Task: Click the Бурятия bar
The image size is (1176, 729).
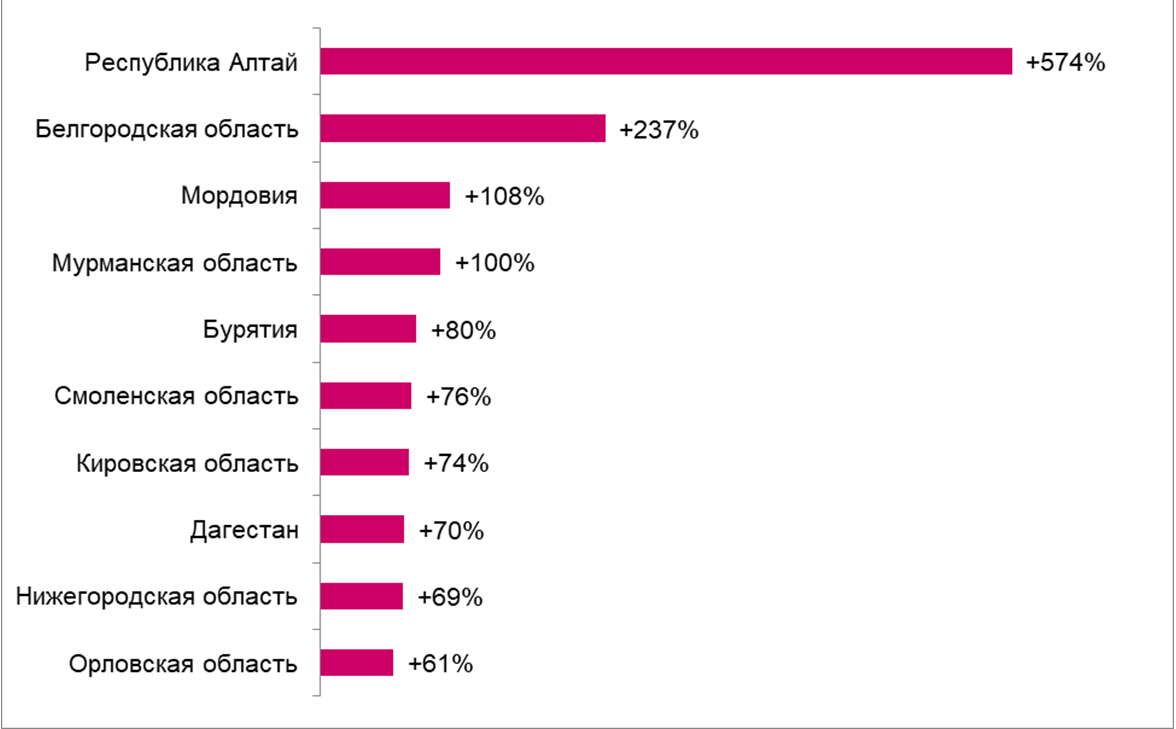Action: pos(368,328)
